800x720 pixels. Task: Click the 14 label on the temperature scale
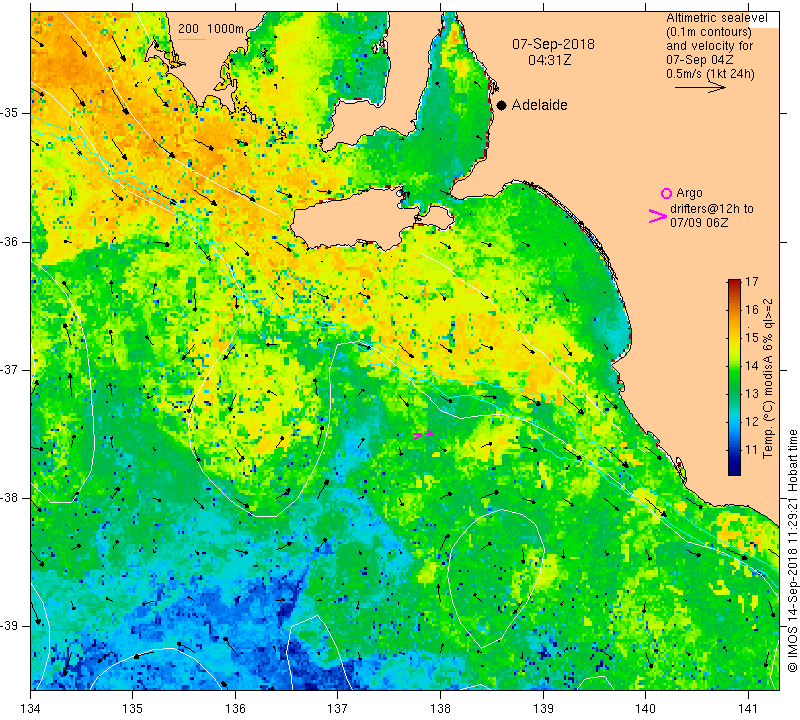[752, 365]
